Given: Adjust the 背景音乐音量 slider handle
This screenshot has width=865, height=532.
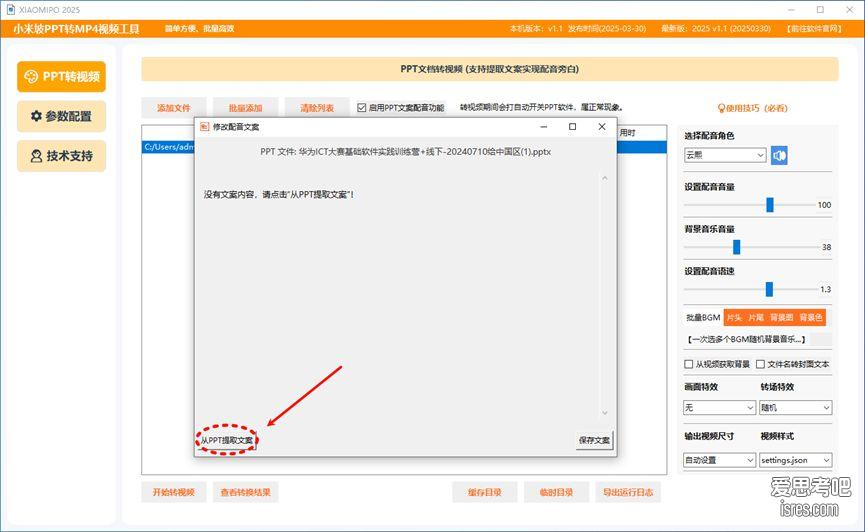Looking at the screenshot, I should 736,247.
